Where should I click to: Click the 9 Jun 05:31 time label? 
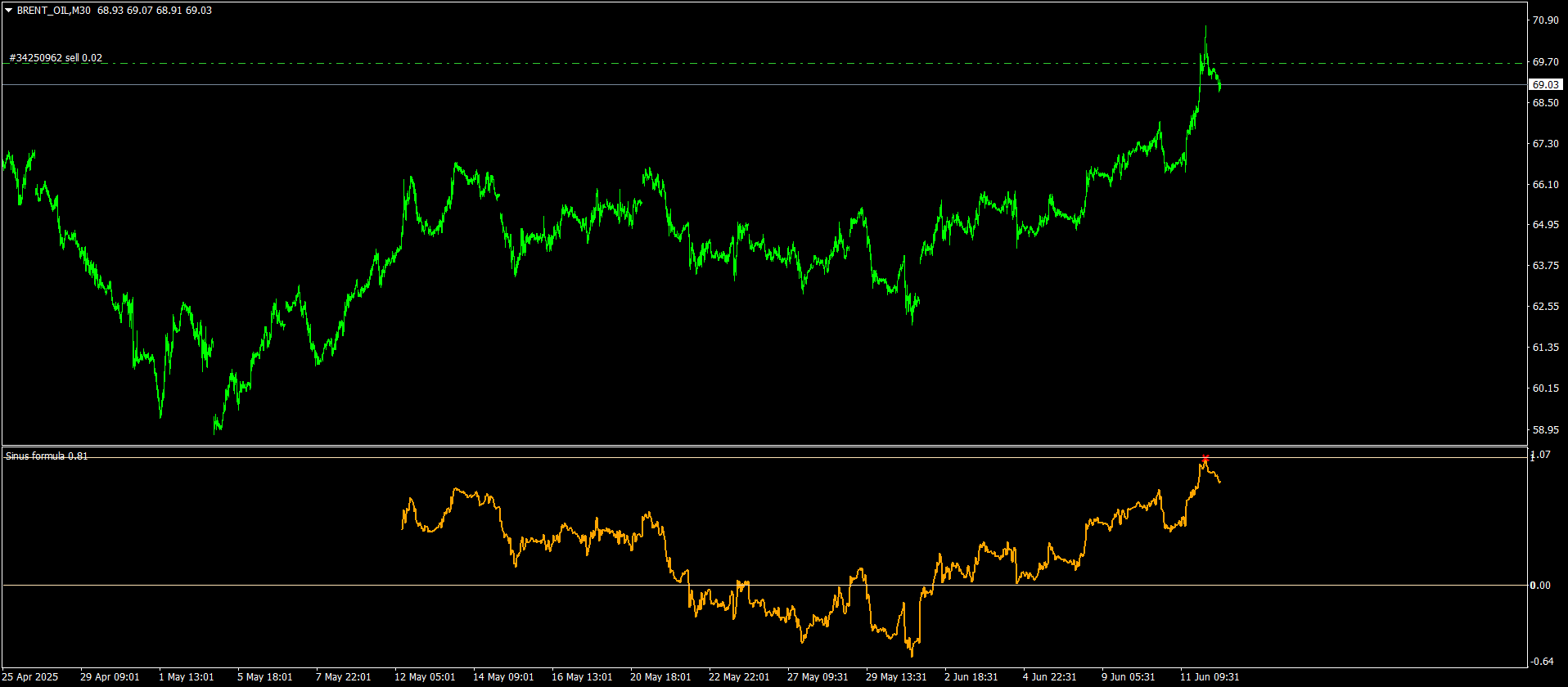[x=1129, y=677]
